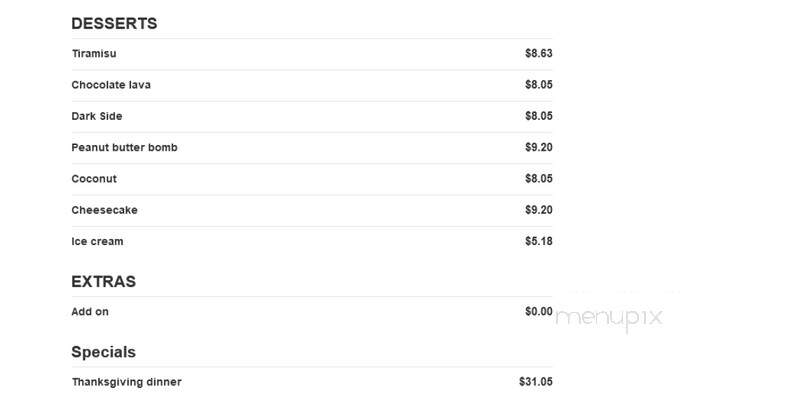Screen dimensions: 788x400
Task: Click the $9.20 Cheesecake price
Action: coord(539,210)
